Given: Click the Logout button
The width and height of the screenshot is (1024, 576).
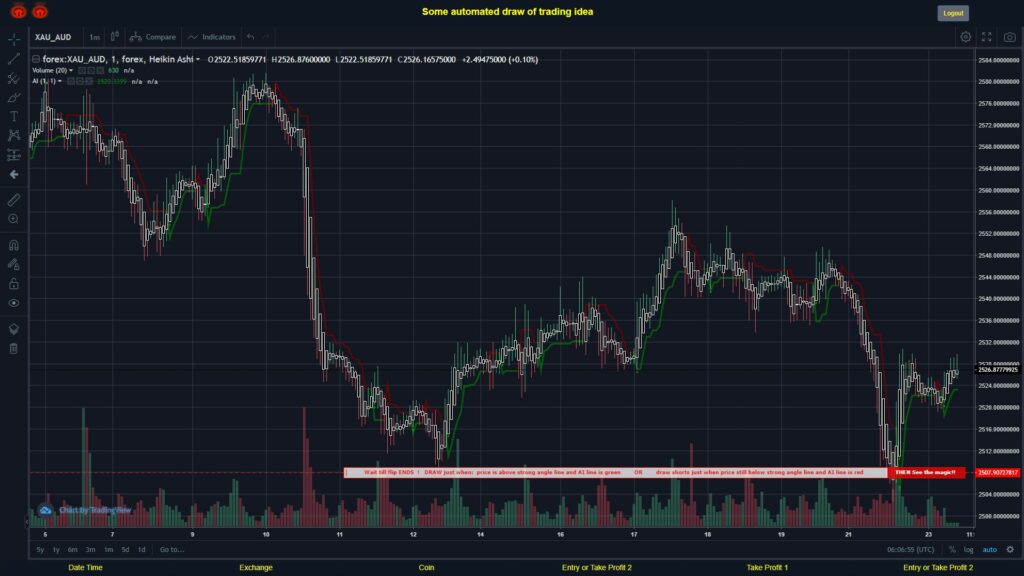Looking at the screenshot, I should point(953,13).
